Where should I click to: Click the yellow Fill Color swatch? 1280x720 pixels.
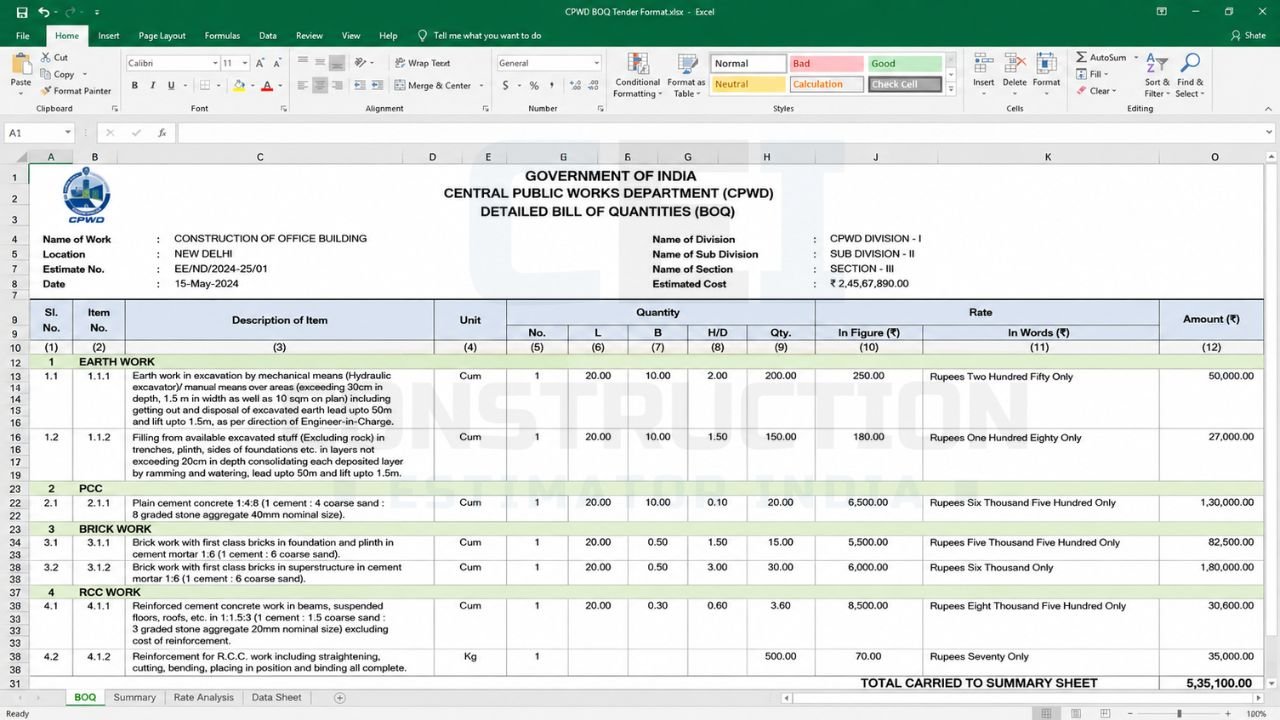237,86
